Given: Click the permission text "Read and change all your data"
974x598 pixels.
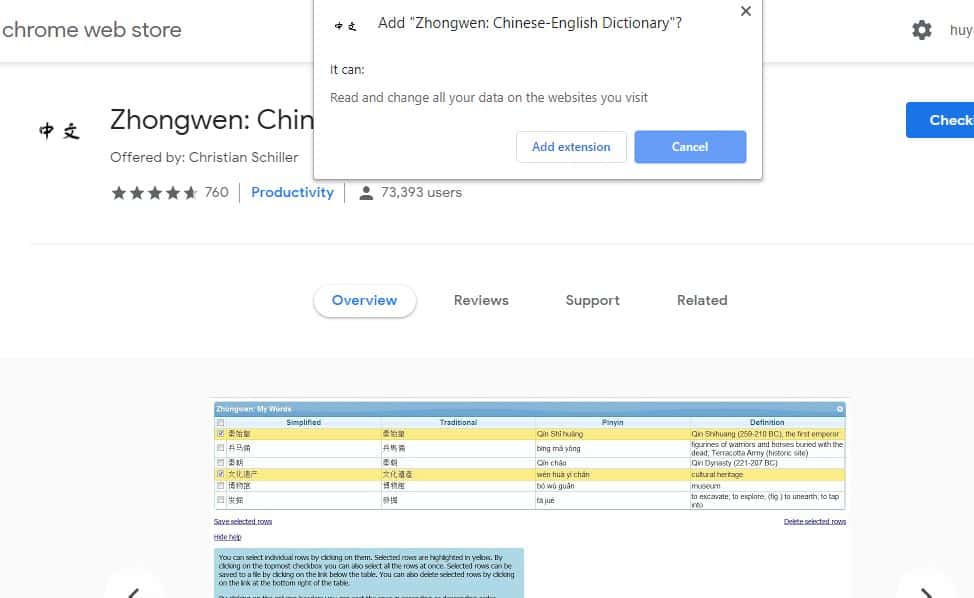Looking at the screenshot, I should click(x=489, y=97).
